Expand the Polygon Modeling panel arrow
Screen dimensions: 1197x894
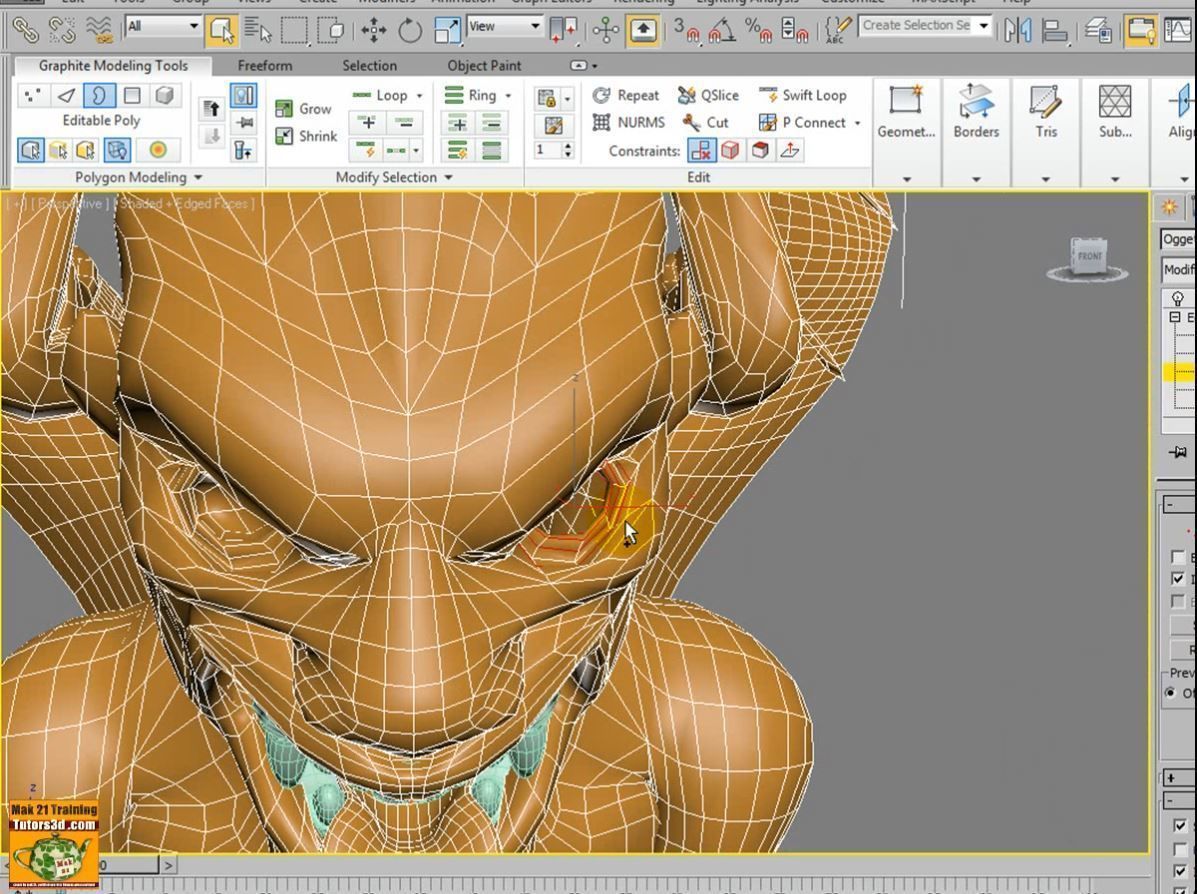[198, 177]
